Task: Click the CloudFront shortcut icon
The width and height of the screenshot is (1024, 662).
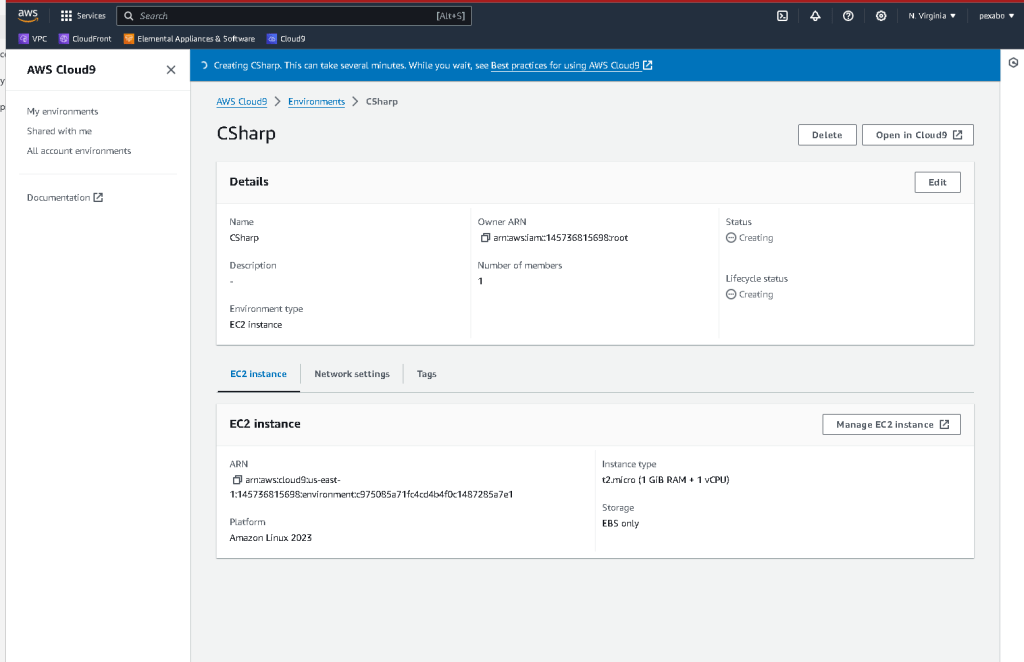Action: point(64,39)
